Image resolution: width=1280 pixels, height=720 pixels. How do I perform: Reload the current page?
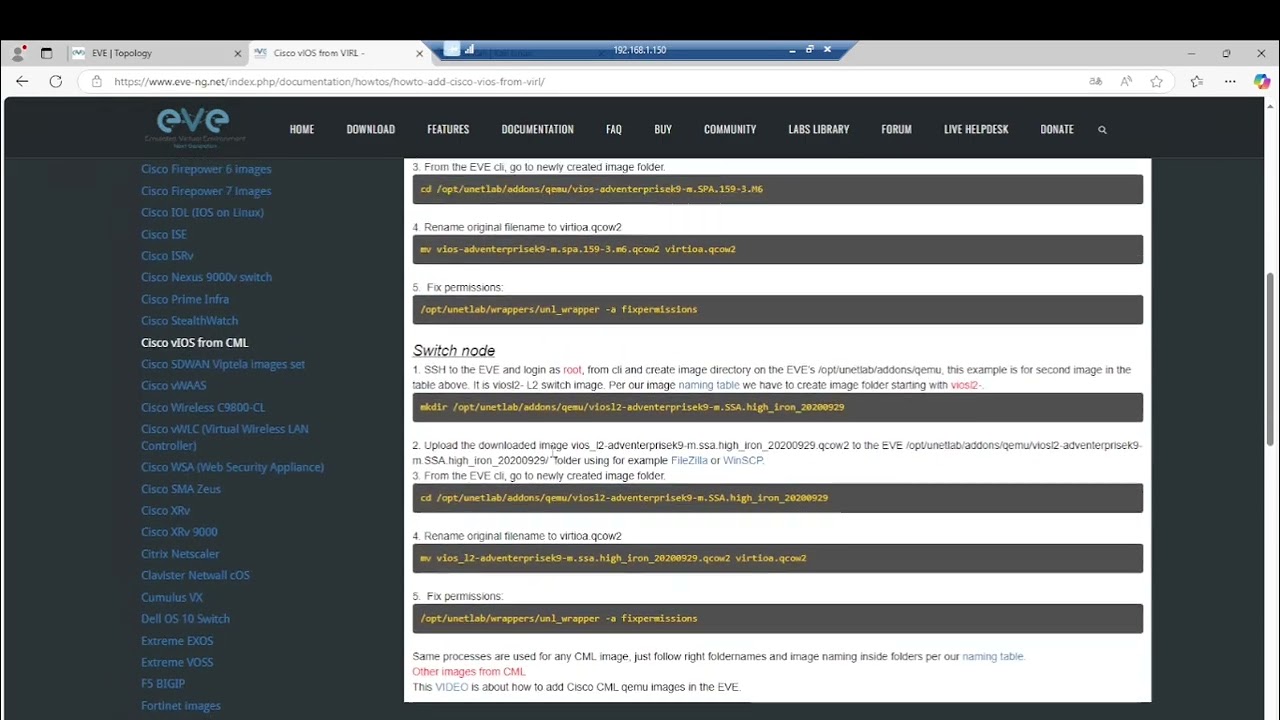56,81
